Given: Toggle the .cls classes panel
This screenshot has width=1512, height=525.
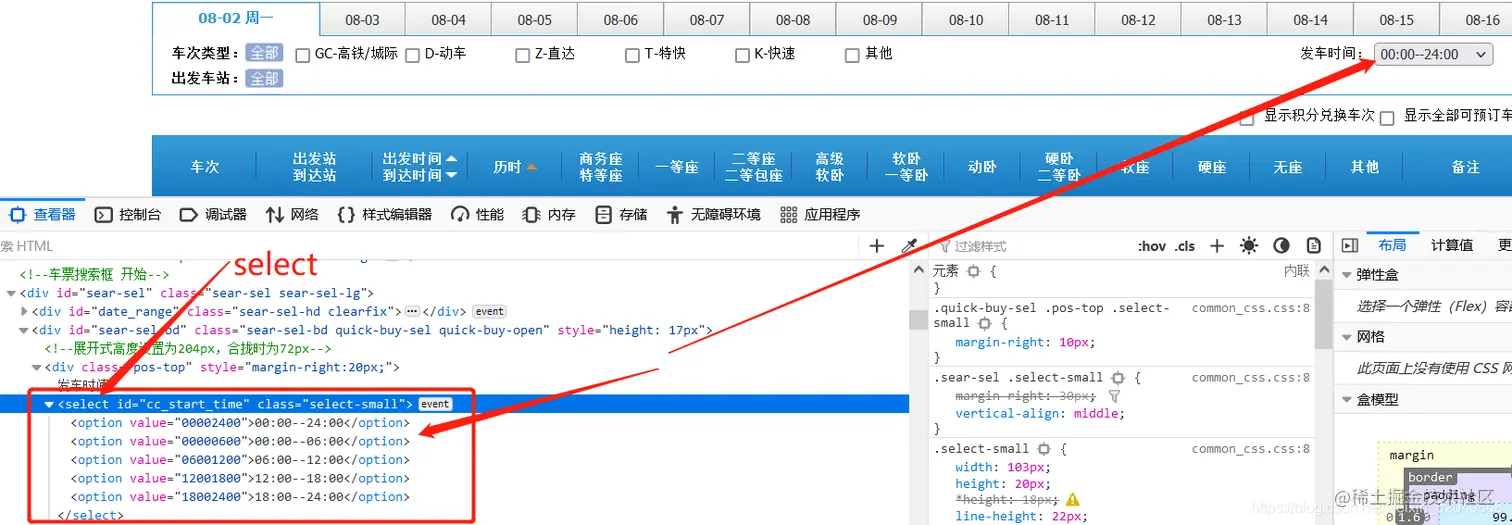Looking at the screenshot, I should click(x=1185, y=246).
